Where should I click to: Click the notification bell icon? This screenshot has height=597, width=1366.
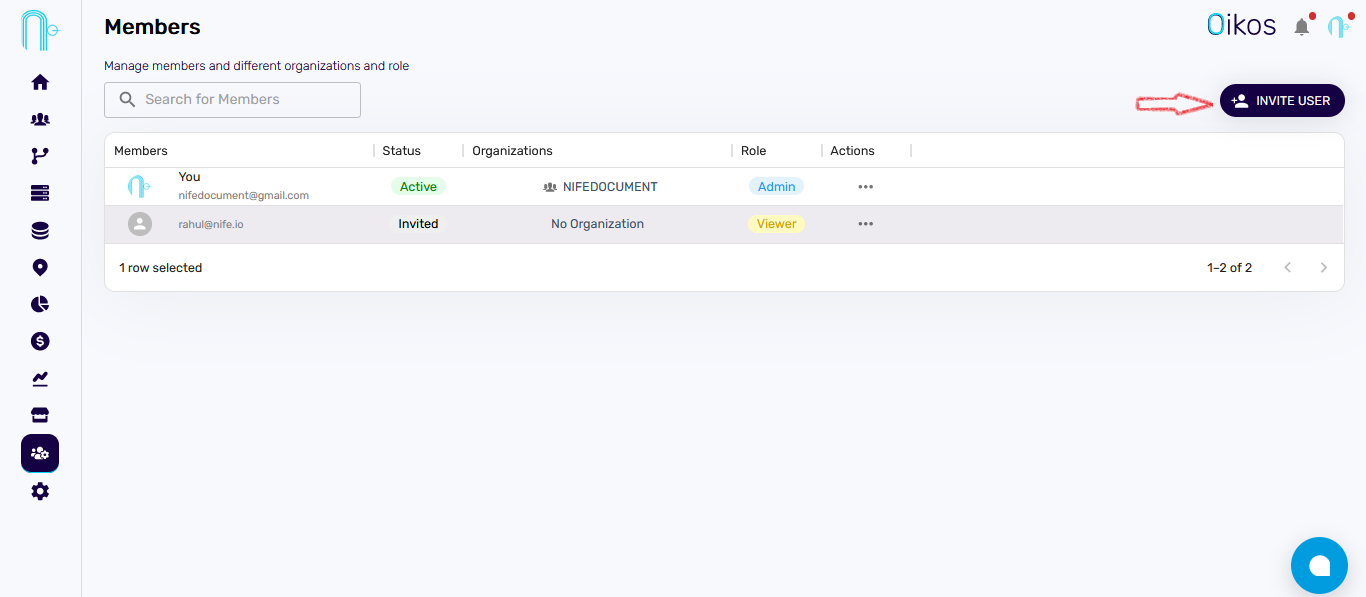point(1301,27)
